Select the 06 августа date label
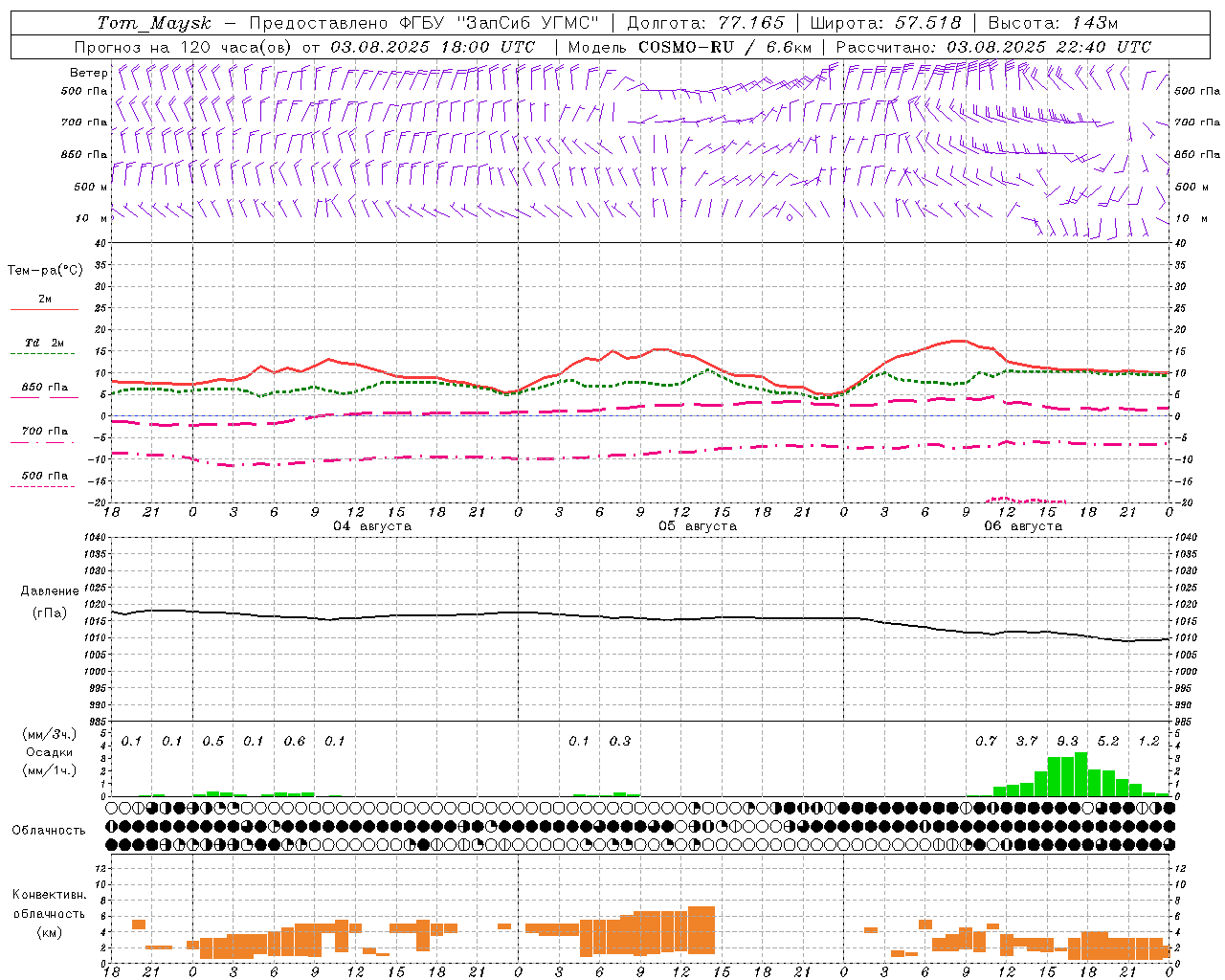Viewport: 1225px width, 980px height. [1023, 526]
